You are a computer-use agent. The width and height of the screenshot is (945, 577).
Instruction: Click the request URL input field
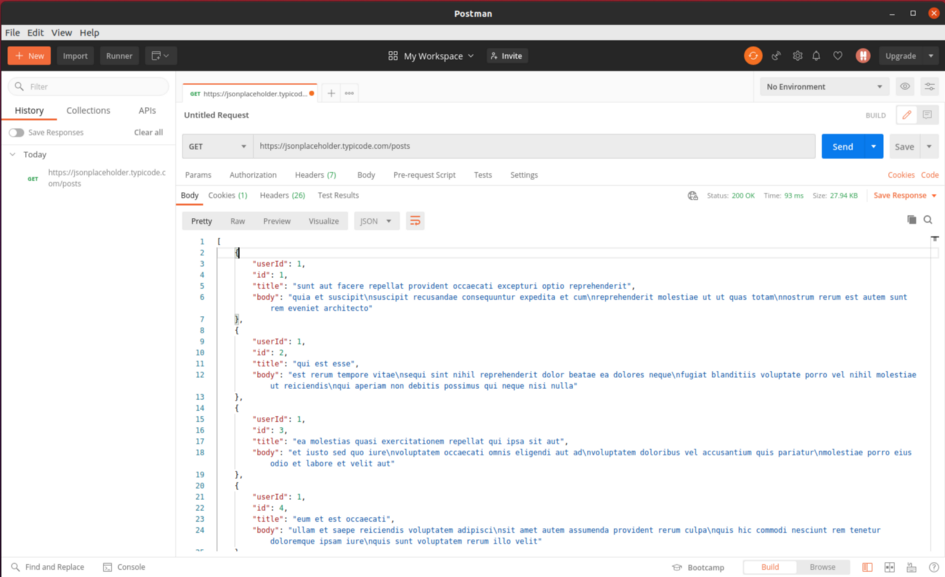point(534,146)
